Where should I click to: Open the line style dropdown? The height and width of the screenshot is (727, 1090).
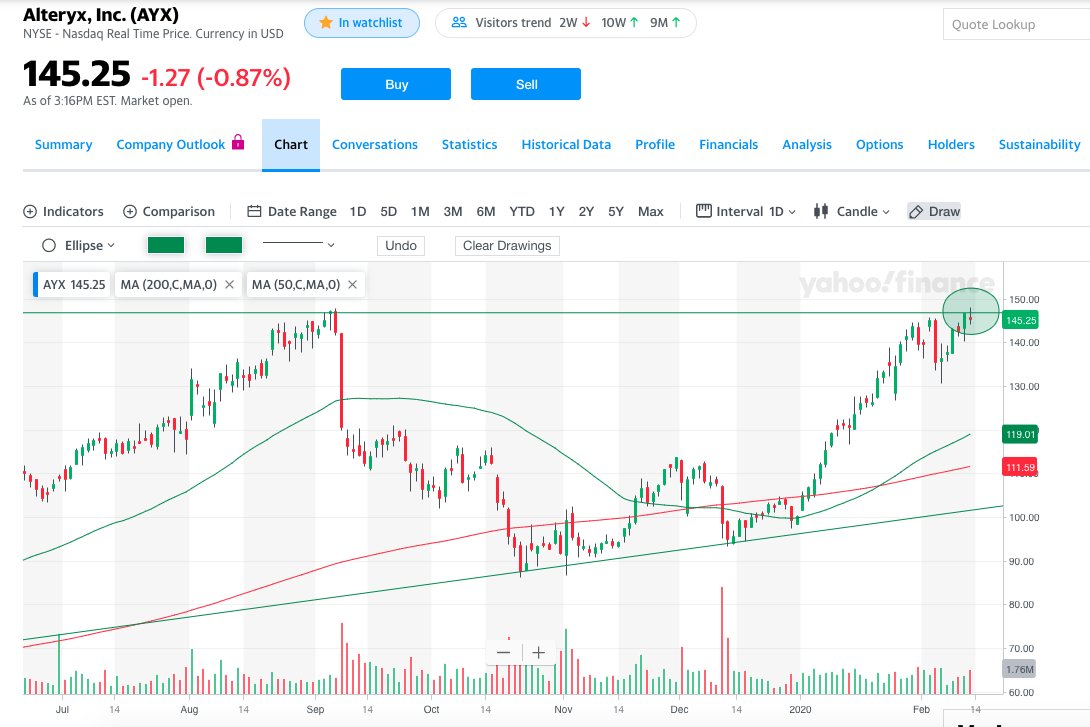point(299,244)
